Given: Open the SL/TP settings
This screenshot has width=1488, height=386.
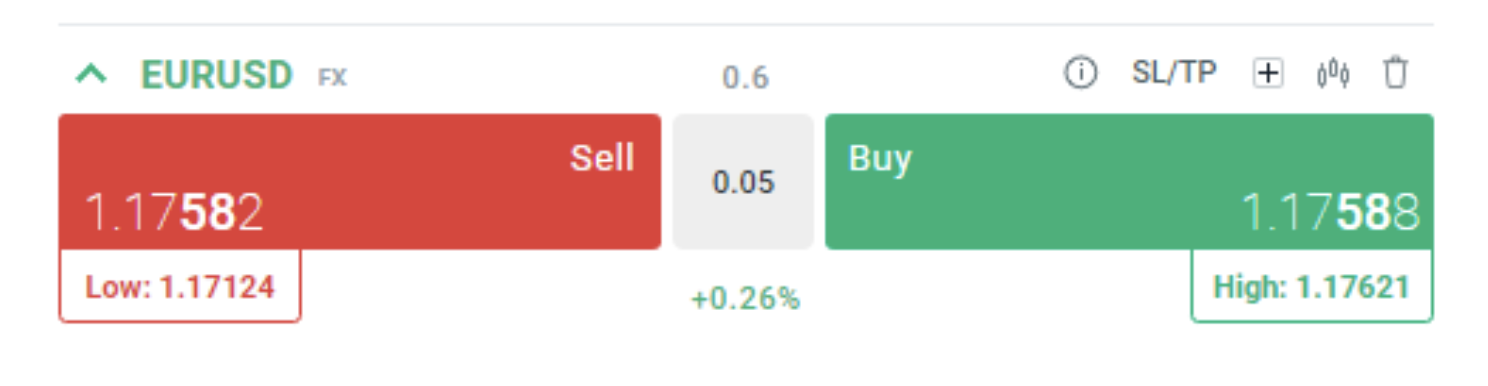Looking at the screenshot, I should [x=1174, y=73].
